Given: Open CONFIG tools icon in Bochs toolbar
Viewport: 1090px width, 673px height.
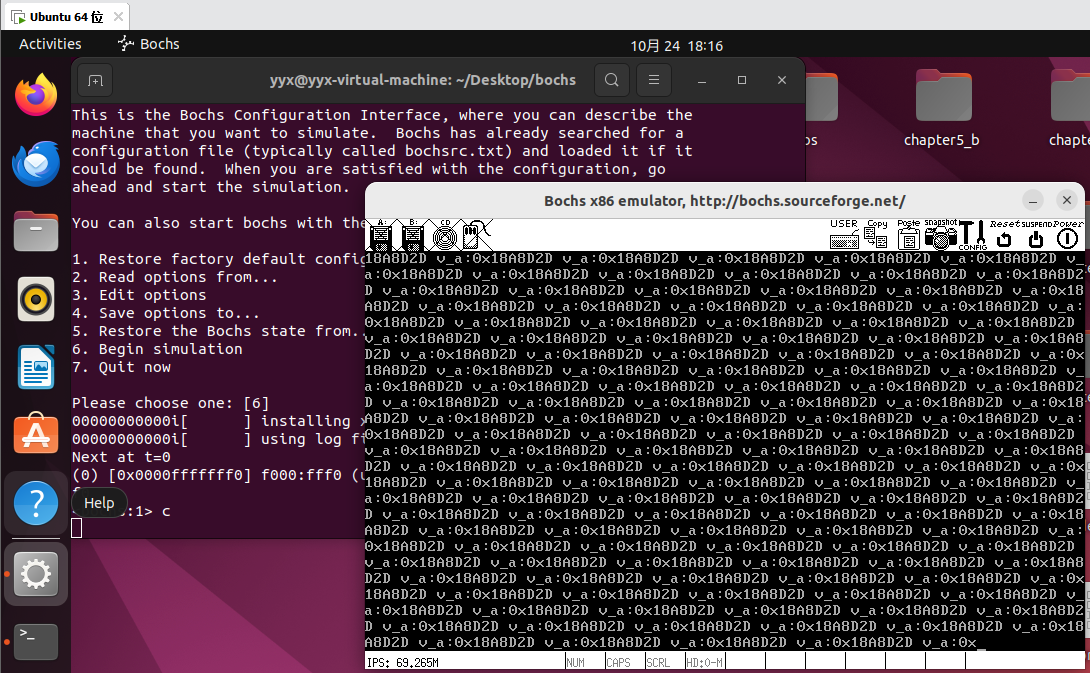Looking at the screenshot, I should tap(973, 235).
